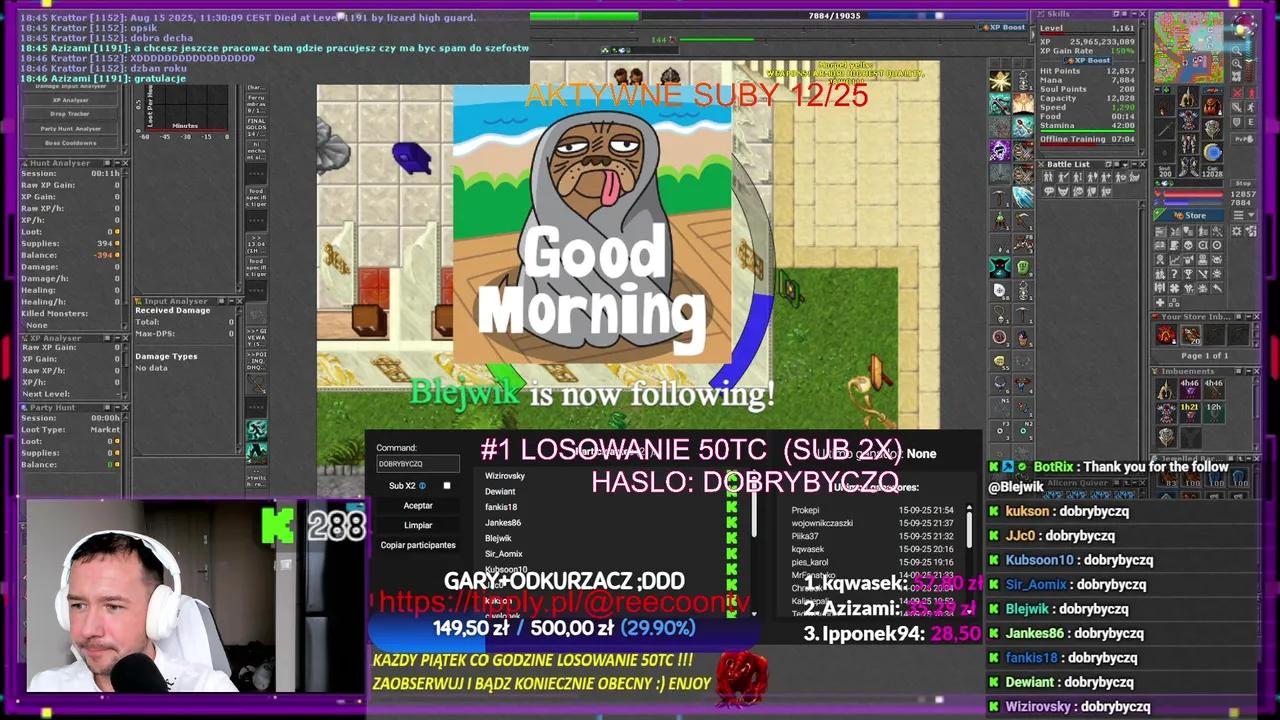Click Copiar participantes button
This screenshot has width=1280, height=720.
[x=418, y=545]
